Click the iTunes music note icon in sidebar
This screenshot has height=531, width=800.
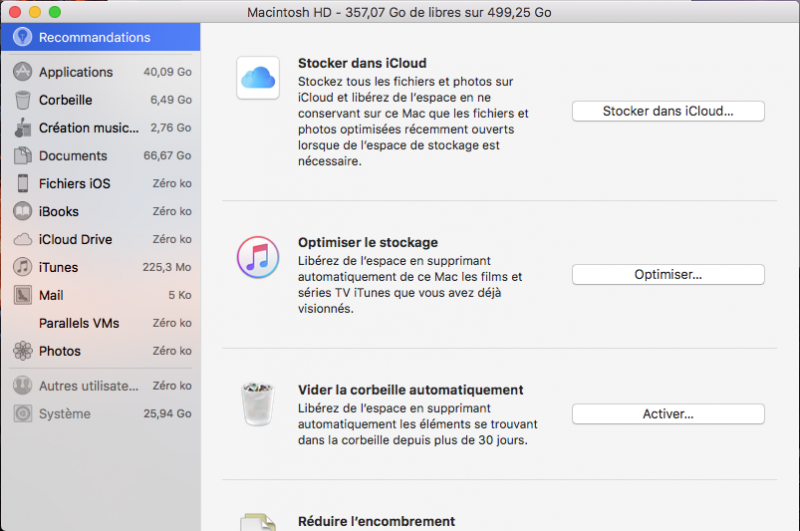[x=22, y=267]
